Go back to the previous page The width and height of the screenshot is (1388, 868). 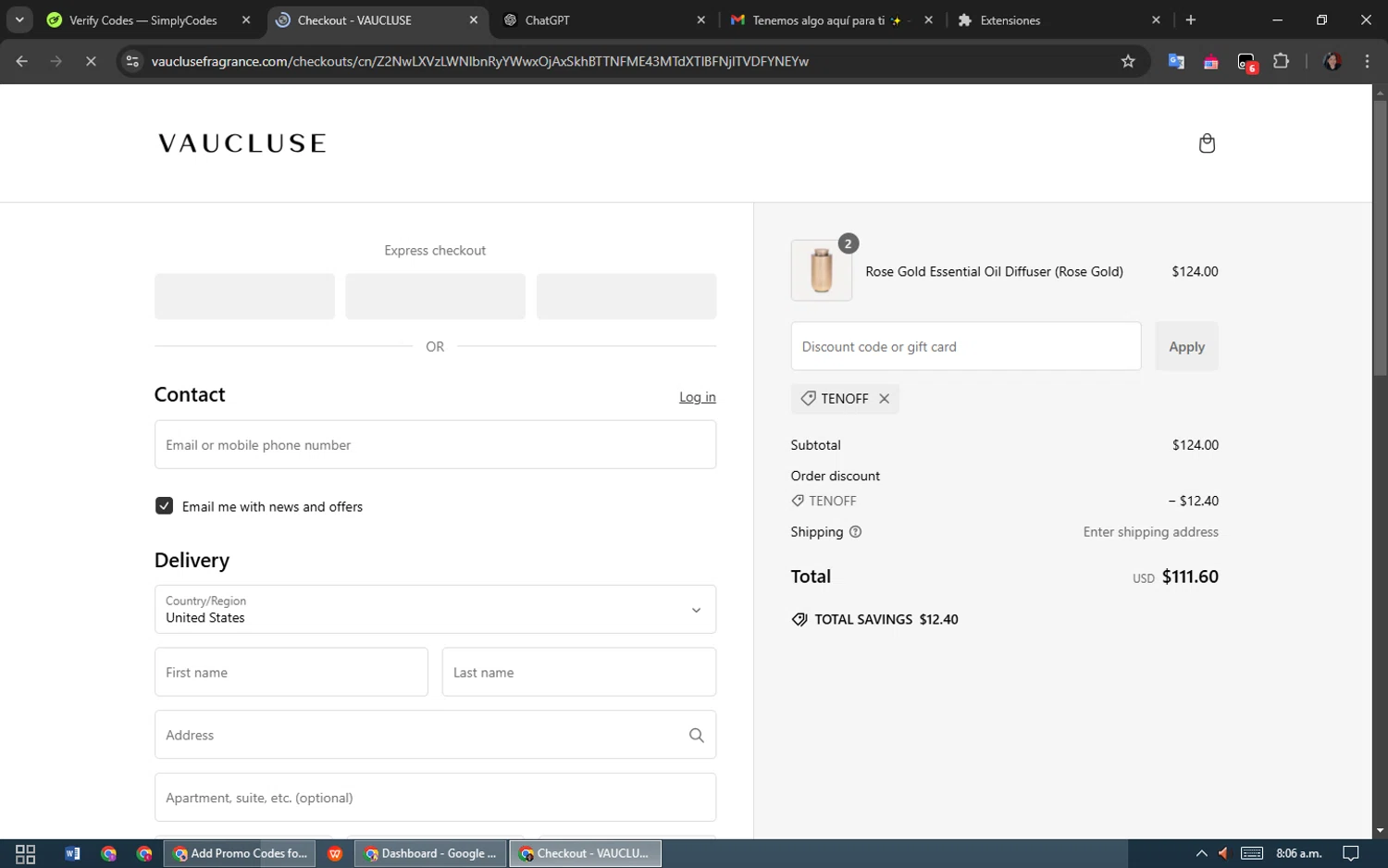tap(21, 61)
